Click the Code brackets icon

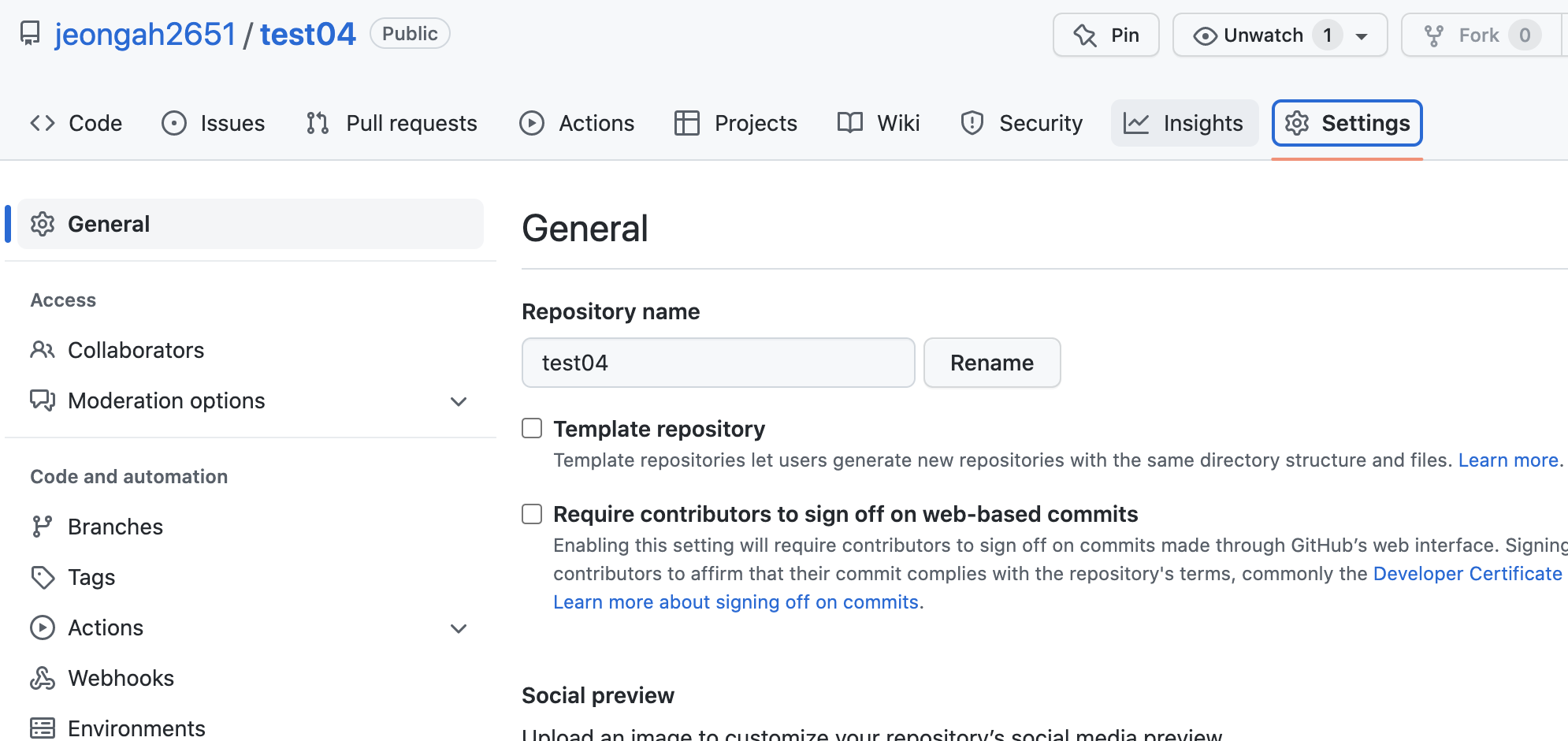[43, 123]
